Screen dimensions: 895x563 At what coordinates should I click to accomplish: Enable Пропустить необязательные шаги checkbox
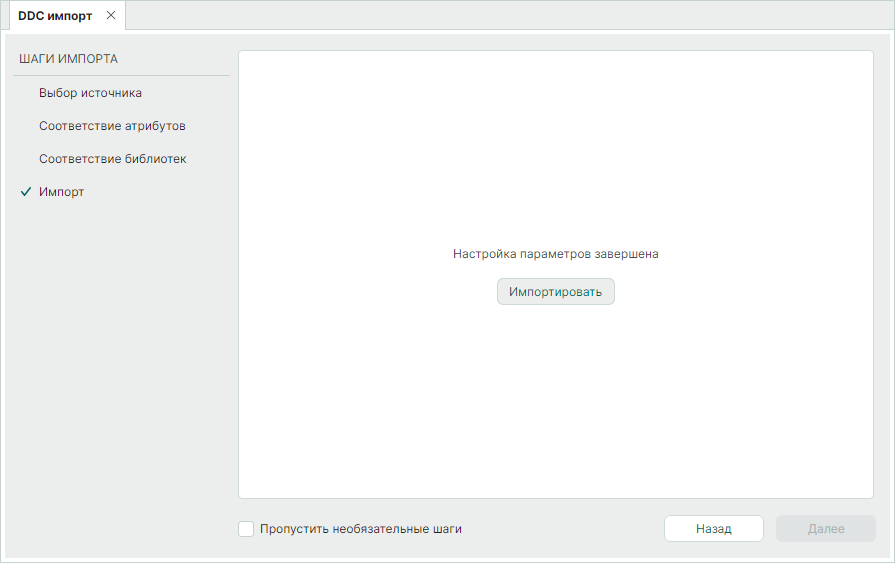246,529
